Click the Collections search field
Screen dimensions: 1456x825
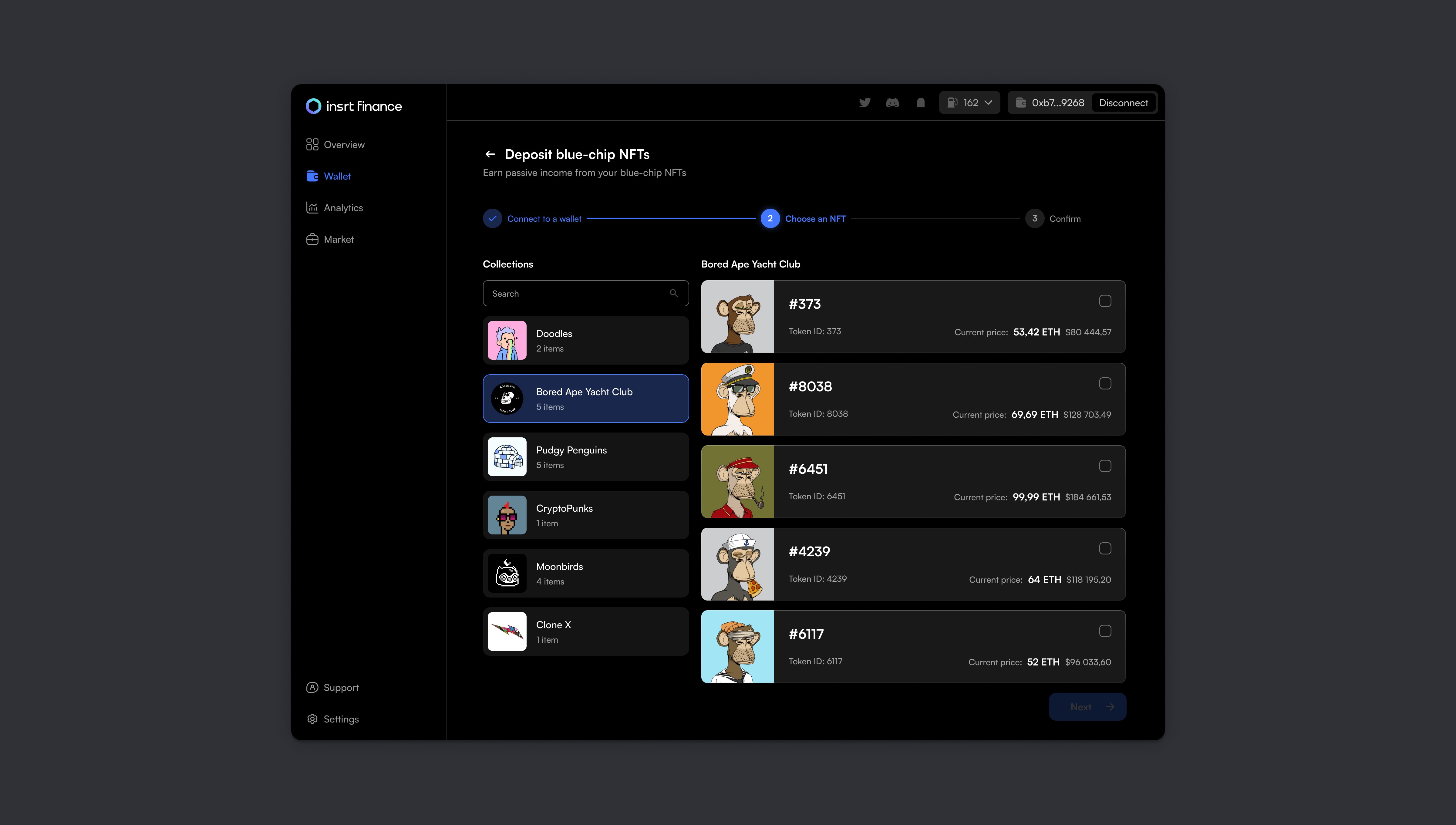(586, 294)
